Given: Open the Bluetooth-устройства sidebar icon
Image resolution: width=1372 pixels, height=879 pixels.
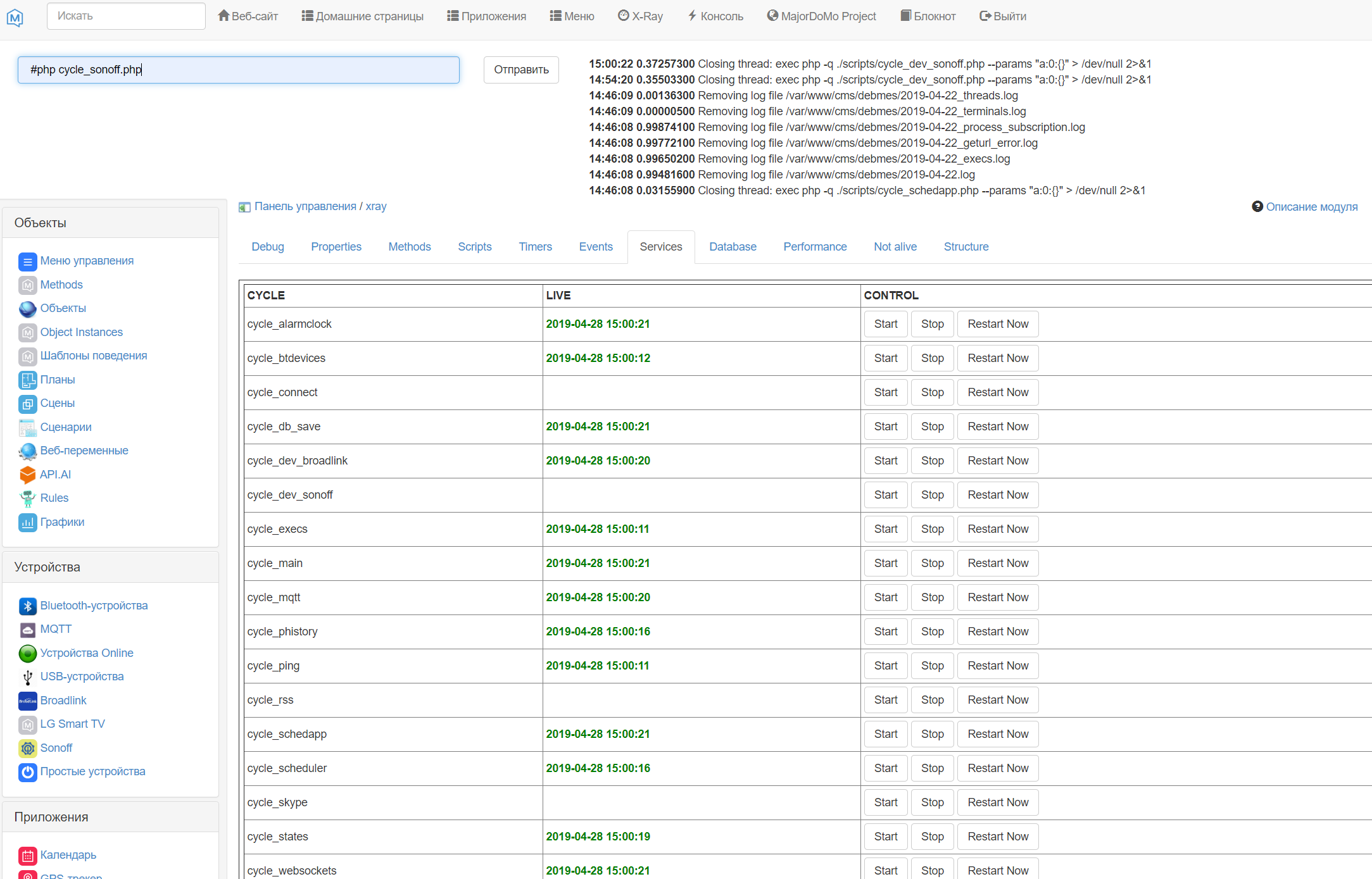Looking at the screenshot, I should (x=27, y=606).
